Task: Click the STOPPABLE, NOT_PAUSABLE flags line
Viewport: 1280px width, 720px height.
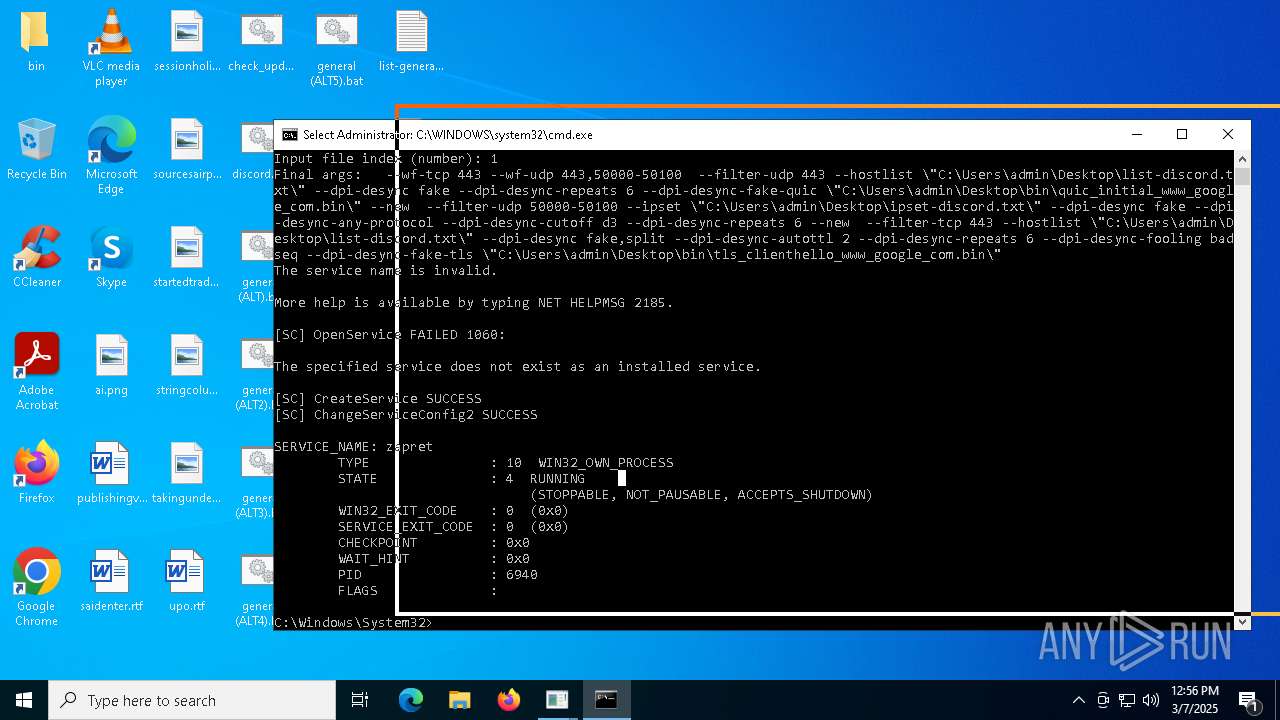Action: click(x=702, y=494)
